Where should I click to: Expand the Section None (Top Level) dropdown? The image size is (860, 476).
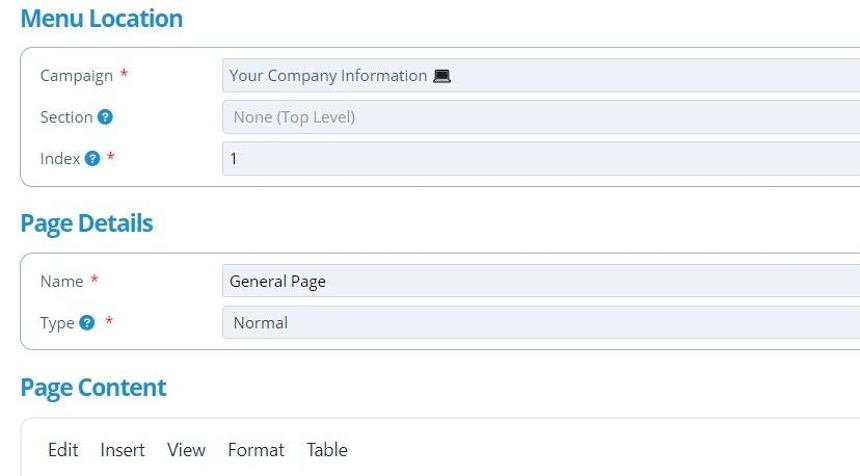pos(540,117)
